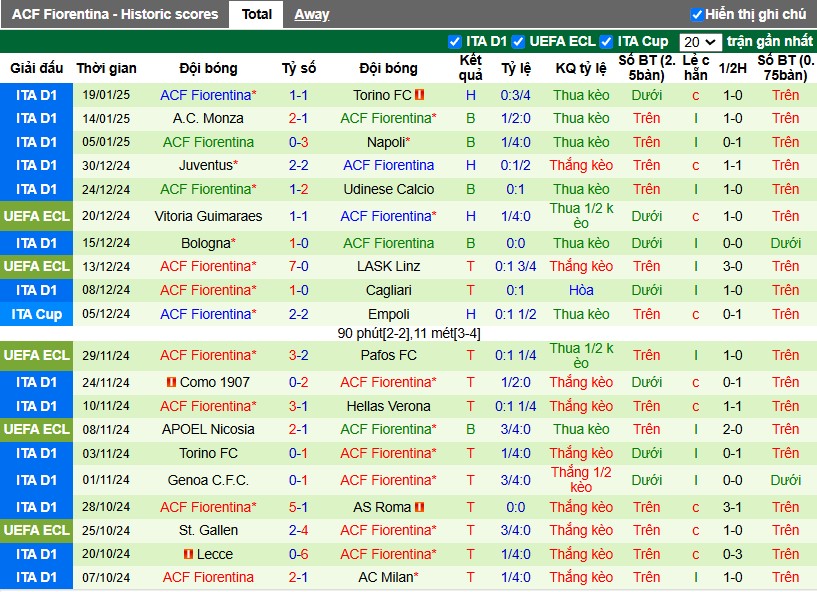
Task: Click the Thời gian column header
Action: [x=106, y=68]
